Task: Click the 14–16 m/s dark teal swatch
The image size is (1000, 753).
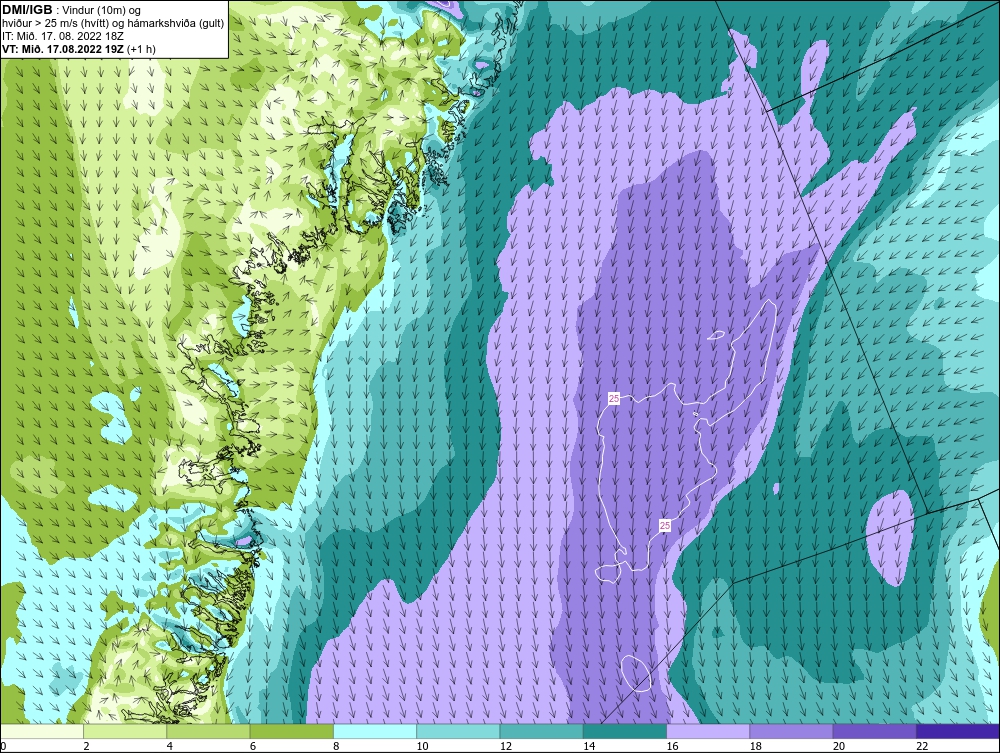Action: 625,731
